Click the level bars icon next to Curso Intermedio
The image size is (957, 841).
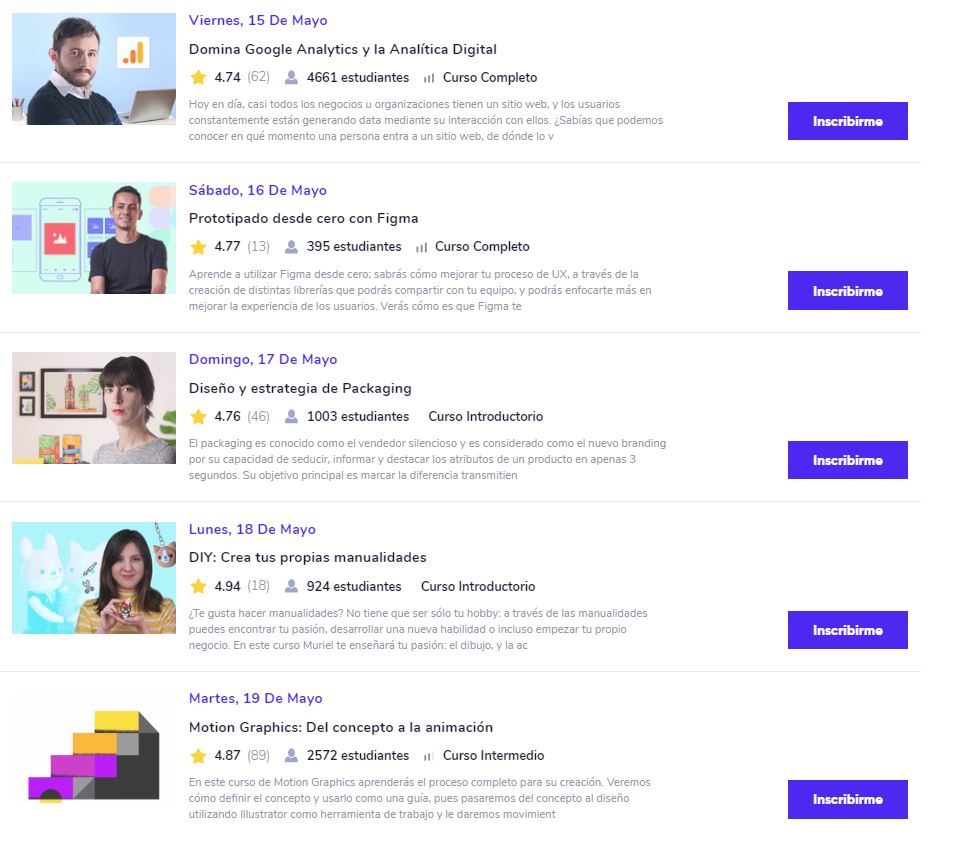click(x=429, y=756)
